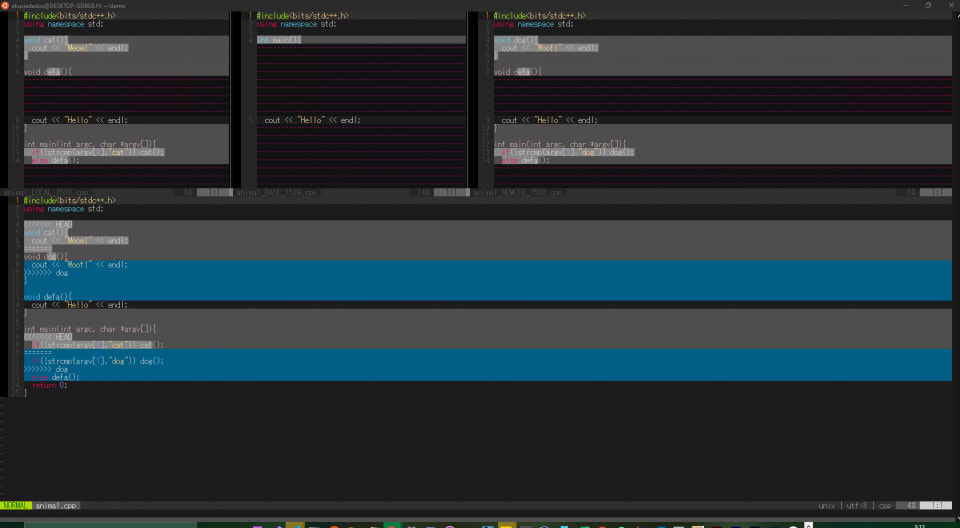The image size is (960, 528).
Task: Click the utf-8 encoding indicator
Action: tap(857, 506)
